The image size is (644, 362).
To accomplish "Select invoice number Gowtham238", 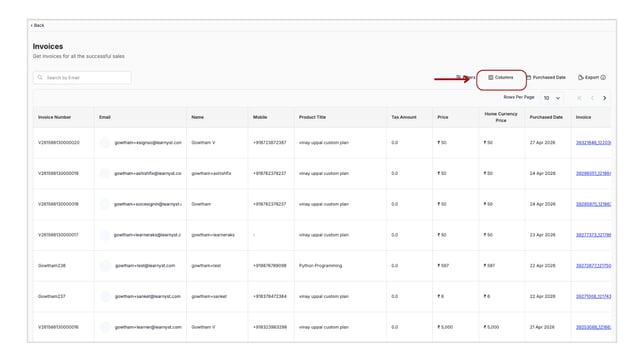I will pyautogui.click(x=52, y=266).
